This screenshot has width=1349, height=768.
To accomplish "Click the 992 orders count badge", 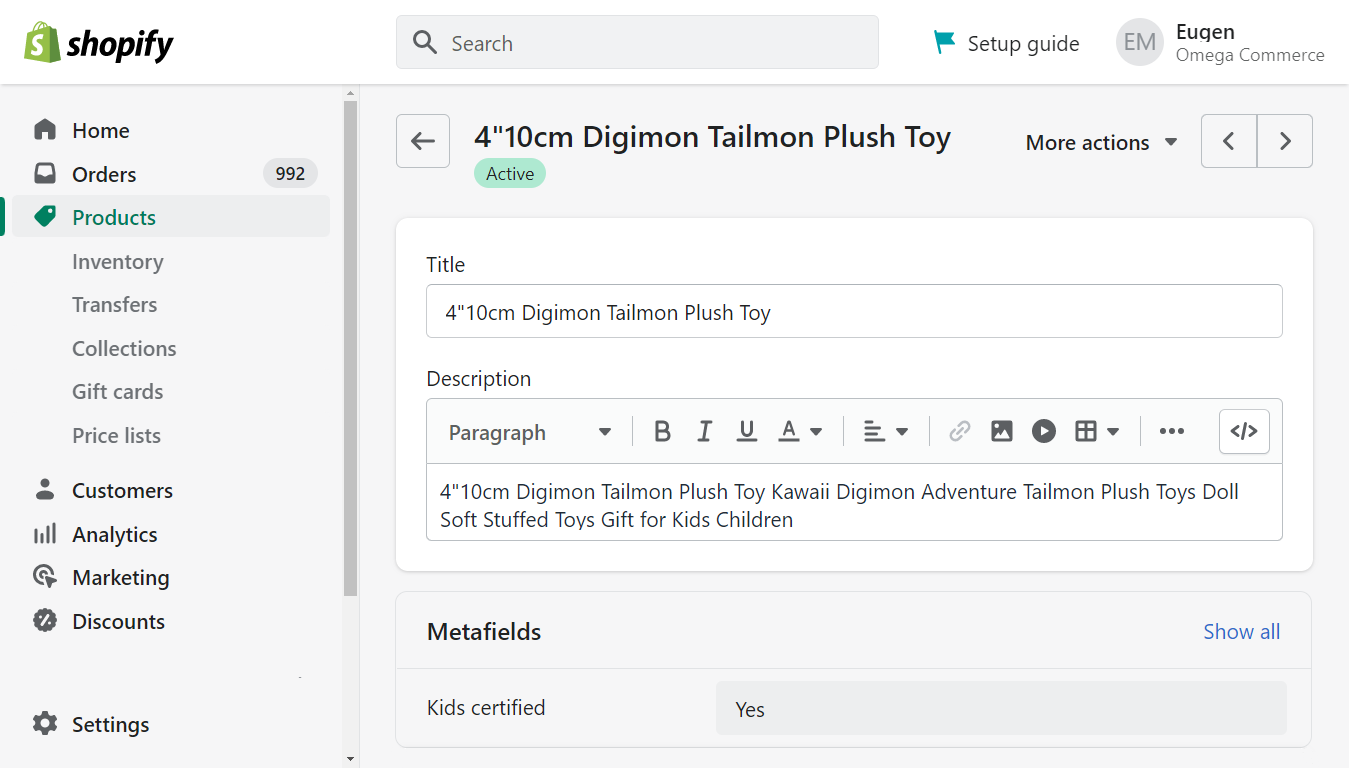I will point(290,173).
